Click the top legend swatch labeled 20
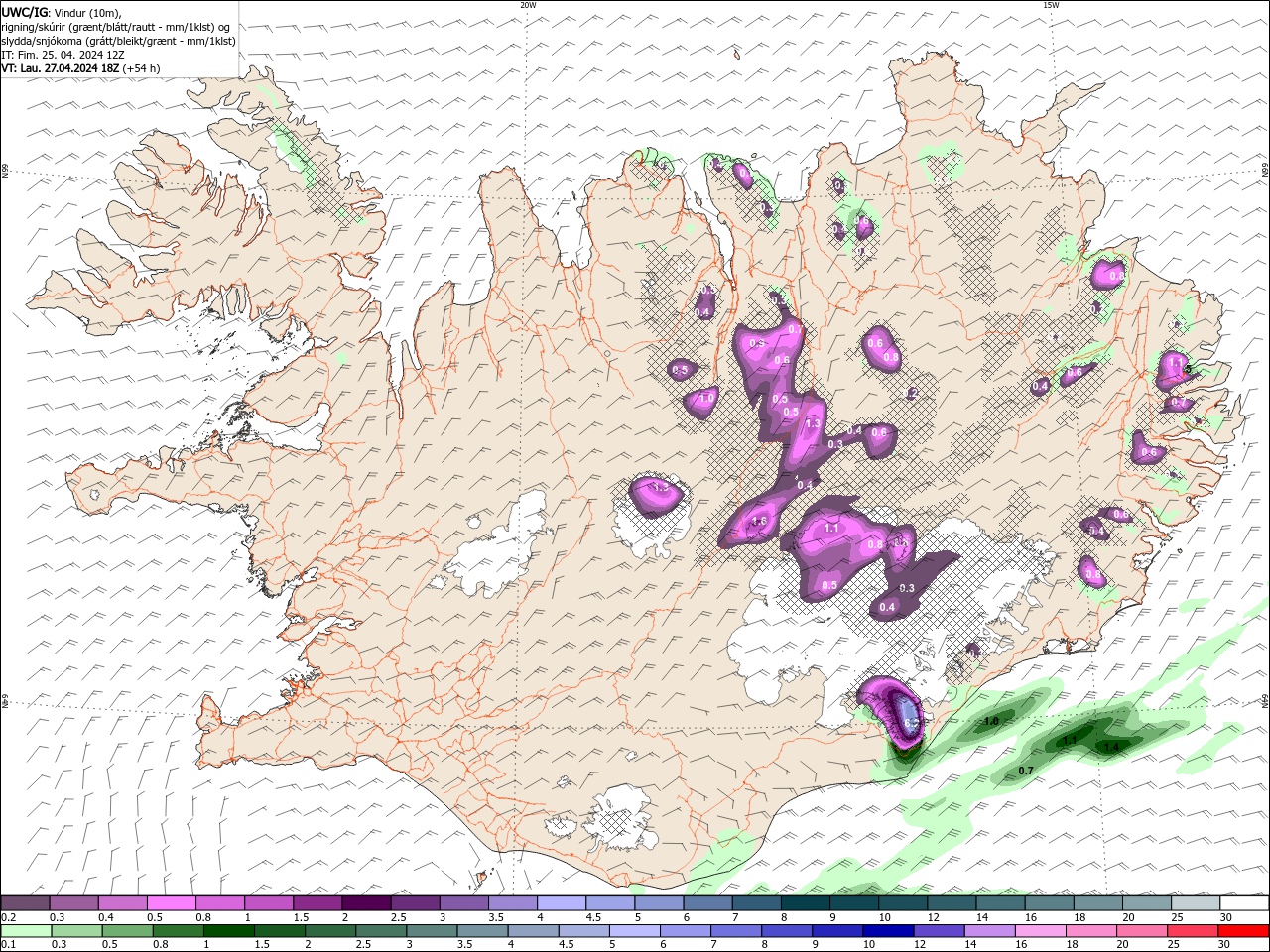 [x=1147, y=903]
